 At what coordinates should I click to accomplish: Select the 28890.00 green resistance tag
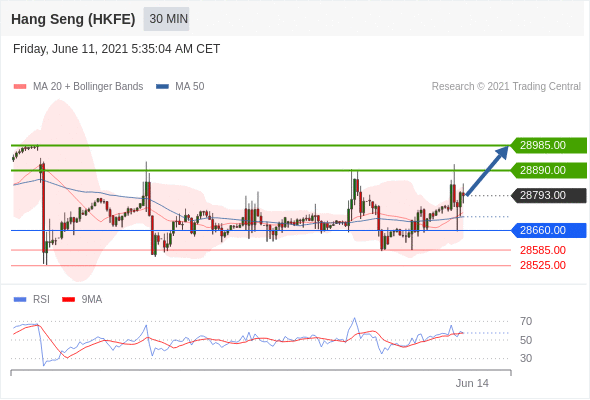click(x=549, y=170)
